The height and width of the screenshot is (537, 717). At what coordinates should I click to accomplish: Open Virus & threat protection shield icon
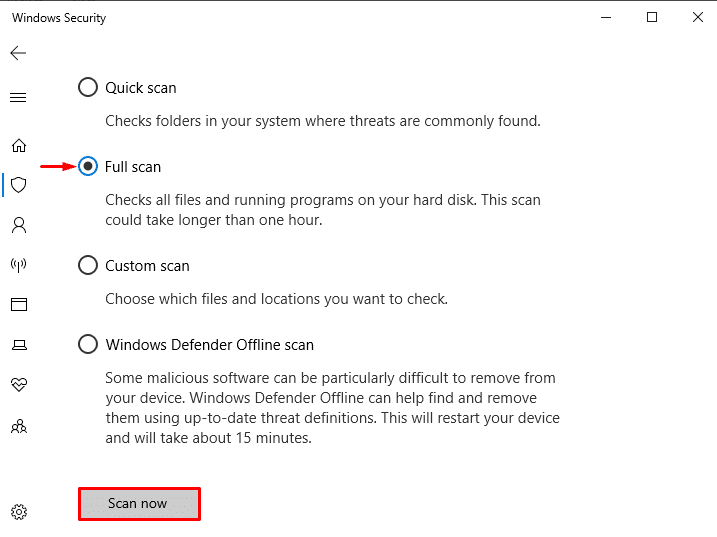click(x=18, y=185)
